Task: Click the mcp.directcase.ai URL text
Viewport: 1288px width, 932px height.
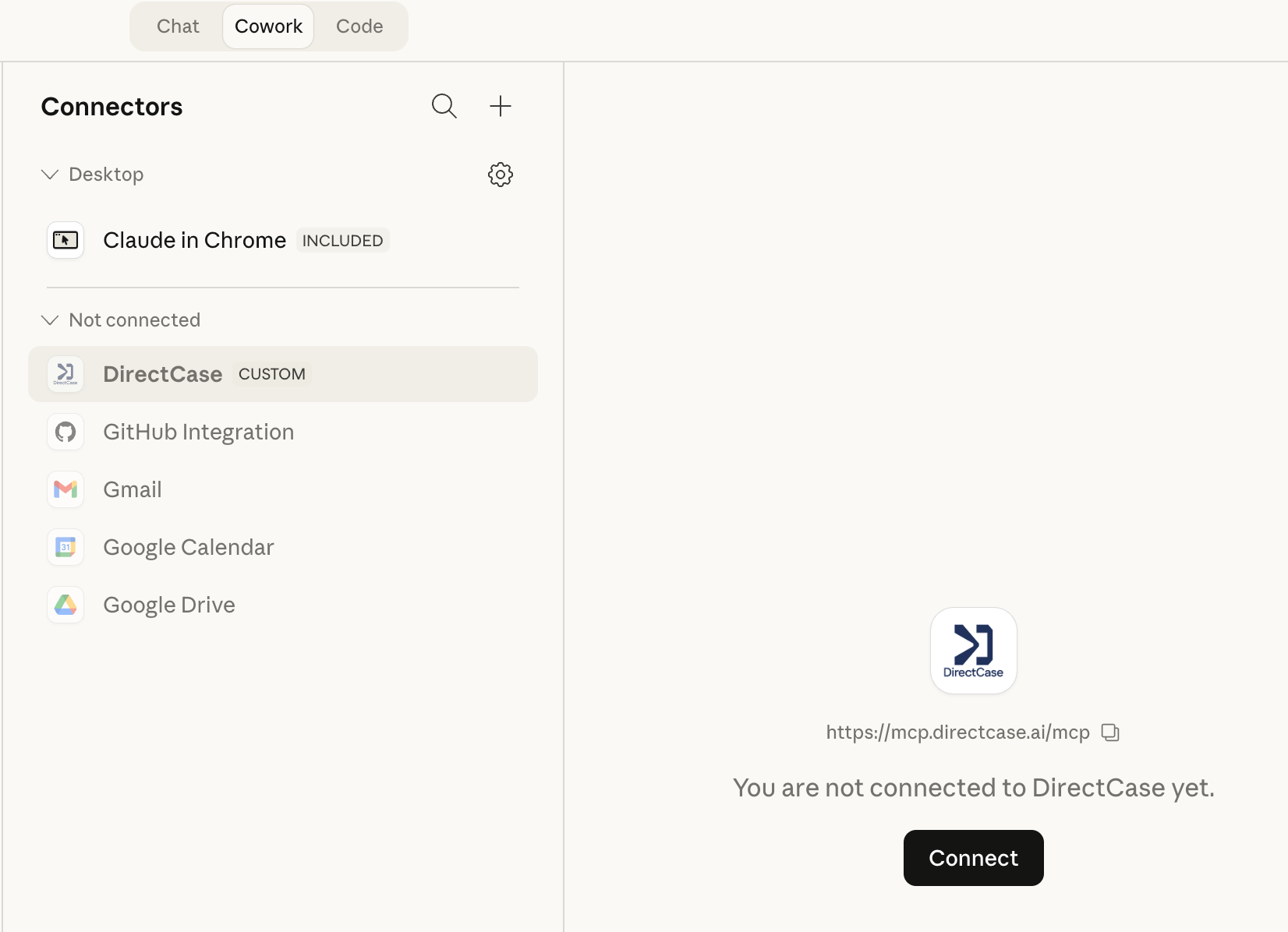Action: click(957, 733)
